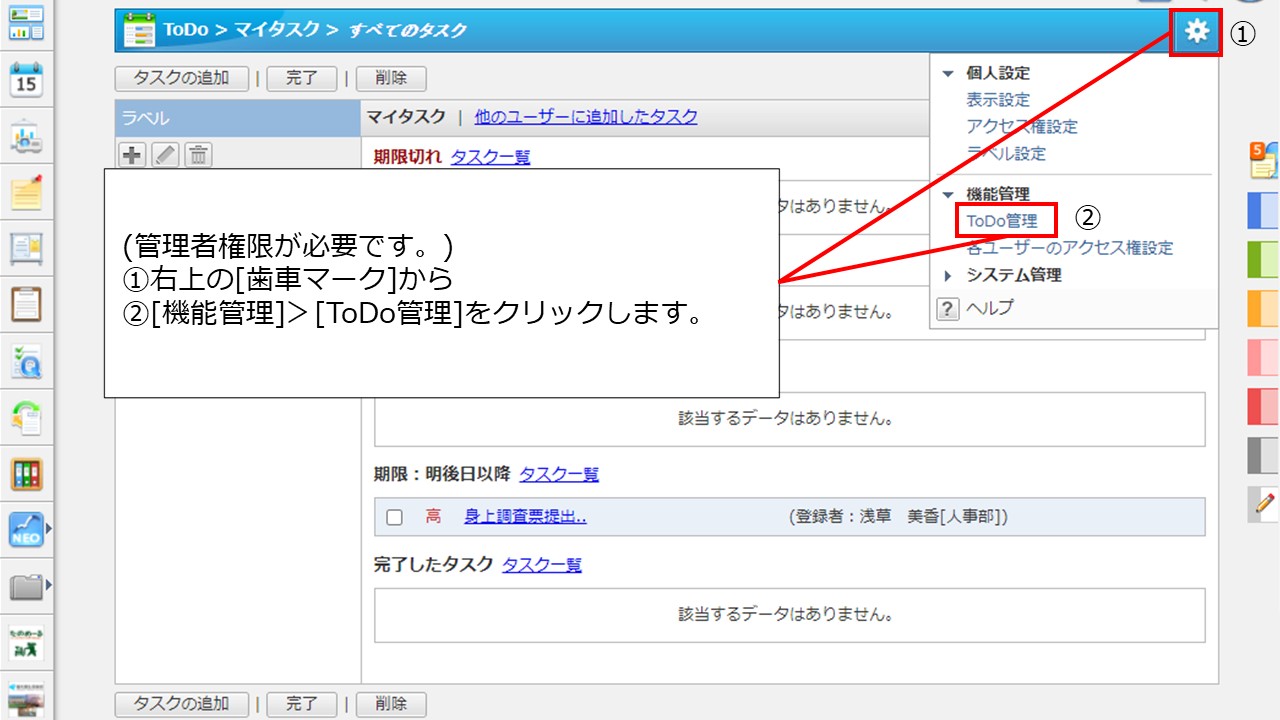Click the trash delete label icon
The height and width of the screenshot is (720, 1280).
click(198, 154)
